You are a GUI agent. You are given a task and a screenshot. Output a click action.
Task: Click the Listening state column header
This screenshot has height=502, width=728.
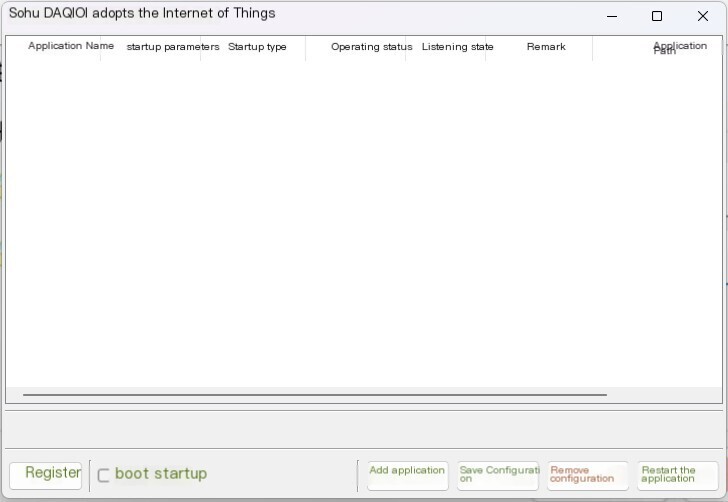point(446,48)
